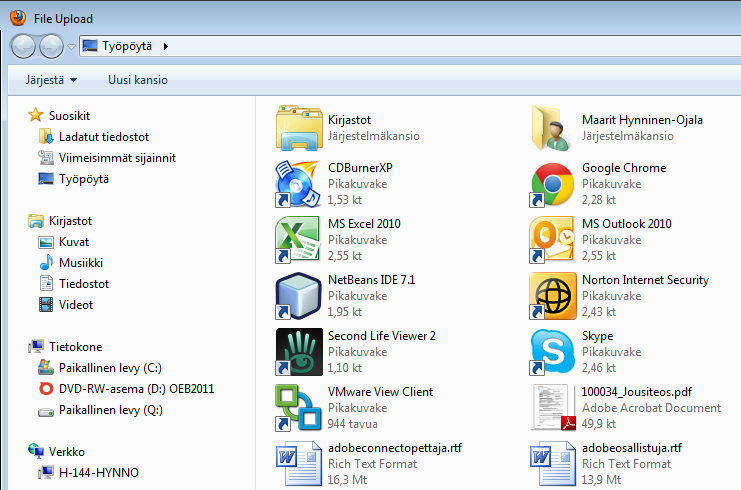Open the Videot library

76,305
